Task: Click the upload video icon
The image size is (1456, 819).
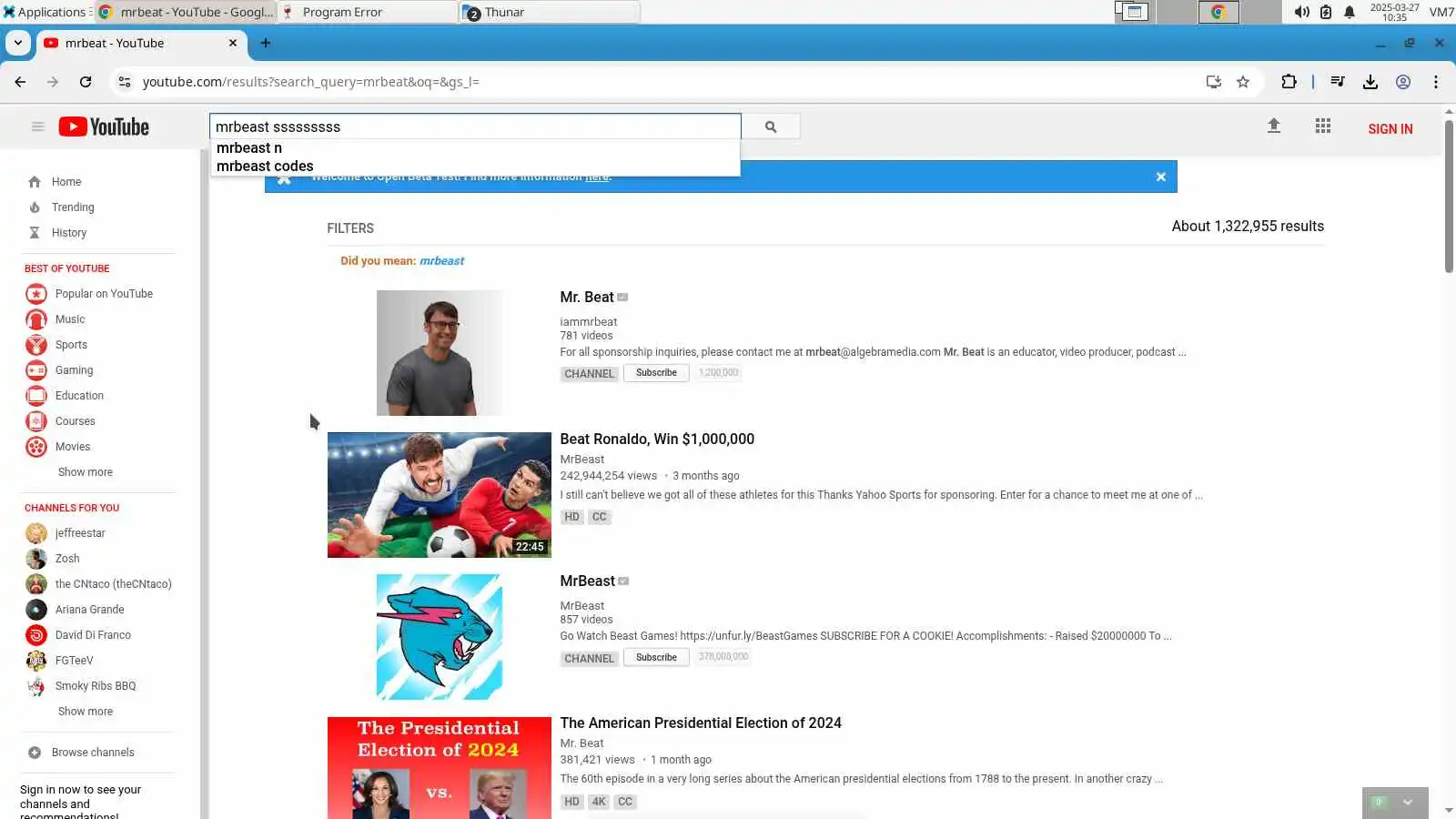Action: pos(1274,126)
